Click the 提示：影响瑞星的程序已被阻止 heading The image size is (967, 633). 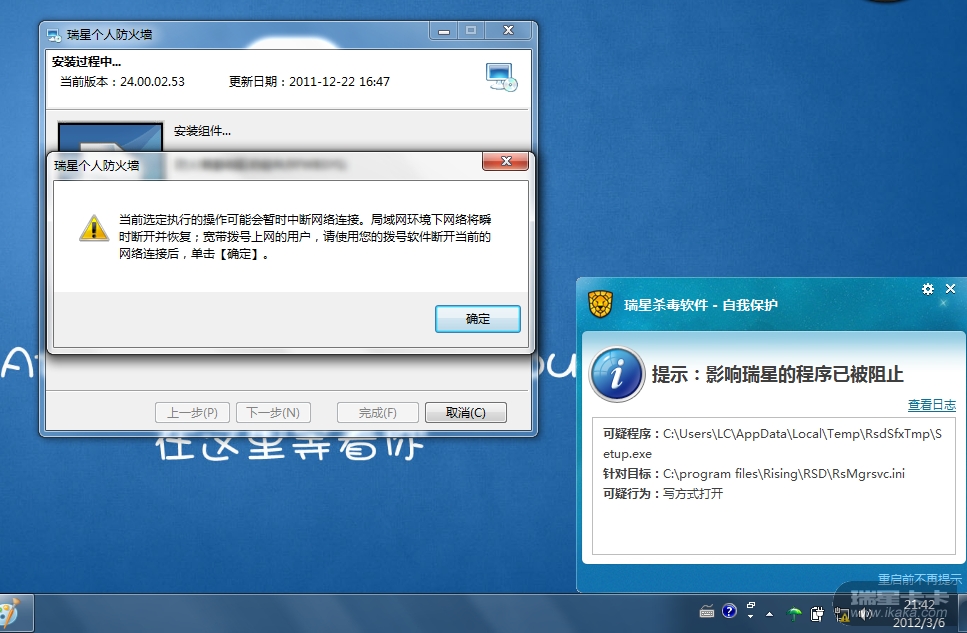(777, 374)
